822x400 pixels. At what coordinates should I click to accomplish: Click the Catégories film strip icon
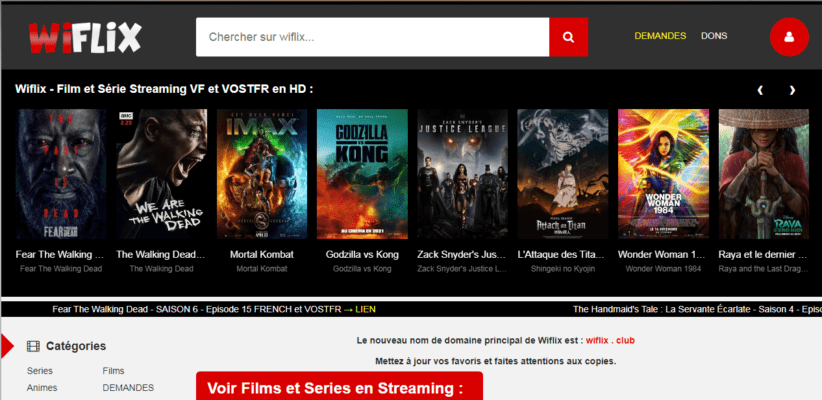click(34, 347)
